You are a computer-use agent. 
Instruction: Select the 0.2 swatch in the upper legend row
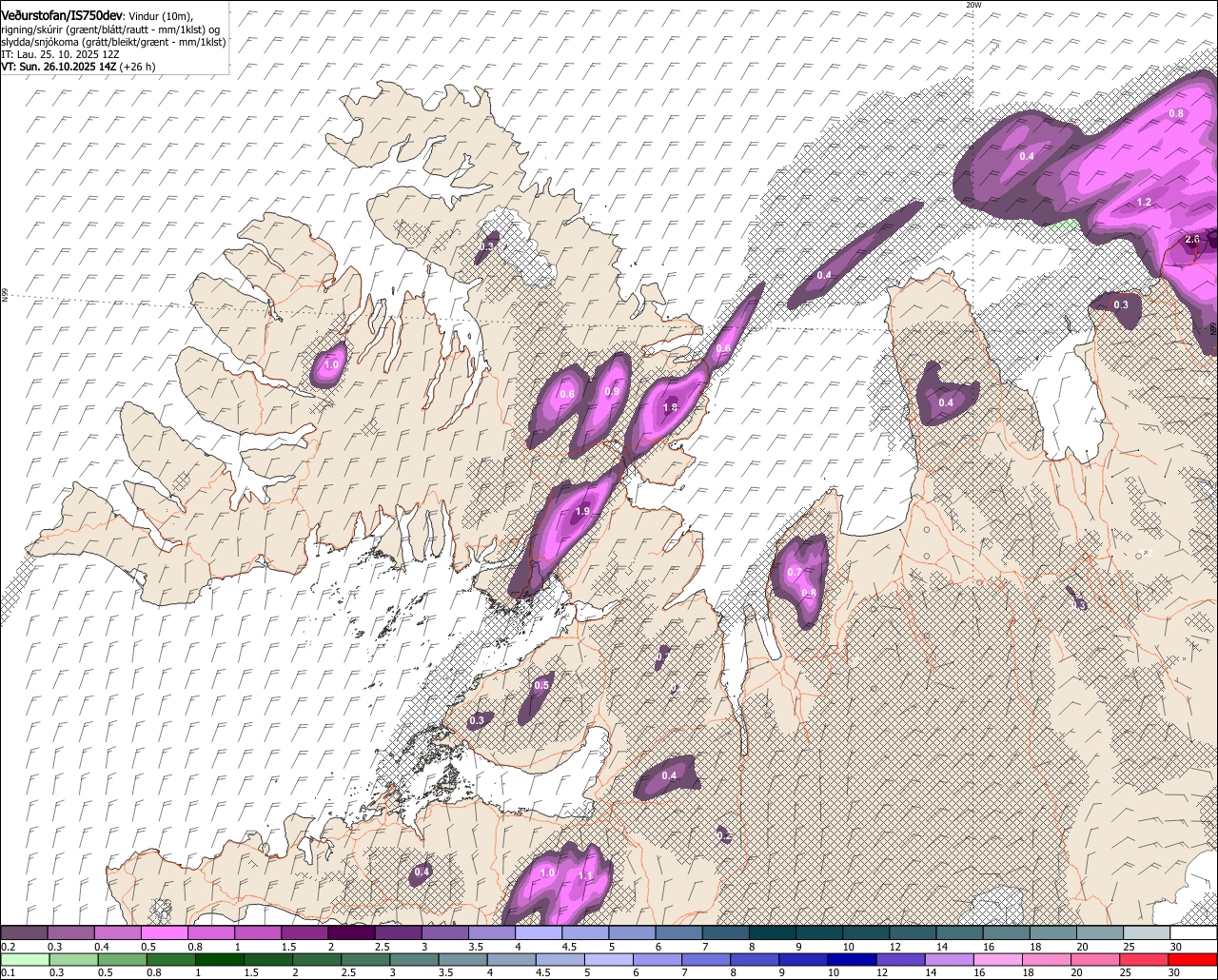pos(24,933)
